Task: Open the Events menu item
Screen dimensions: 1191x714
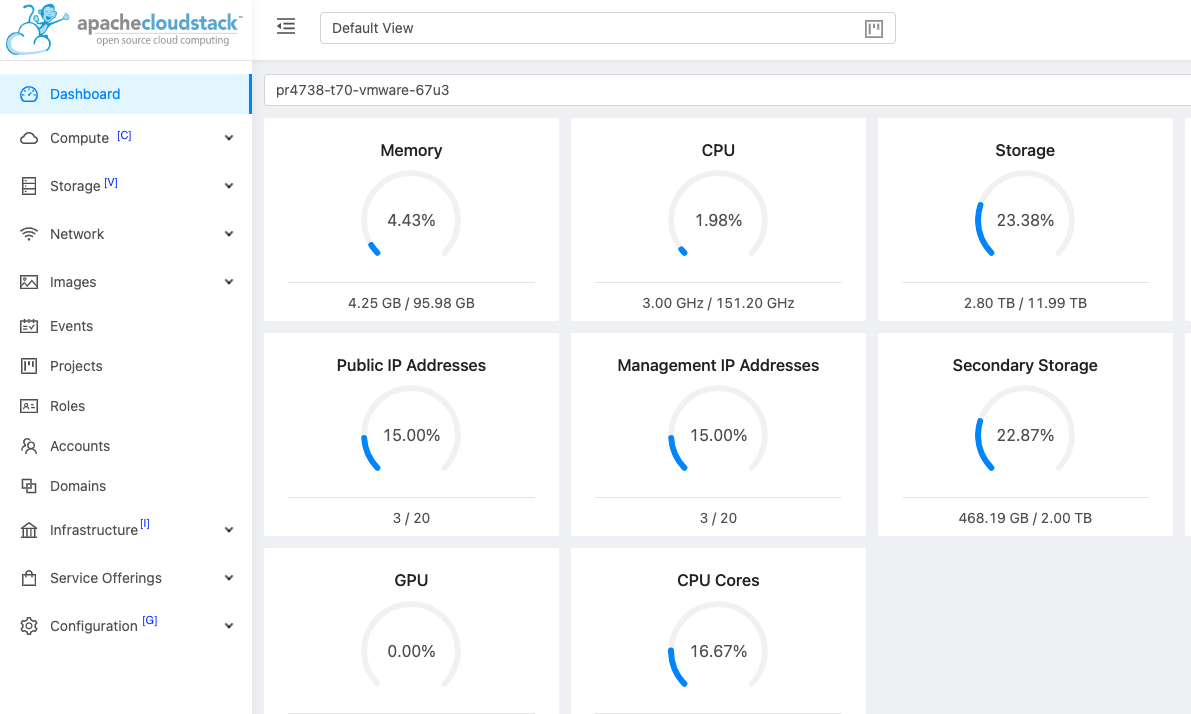Action: coord(126,326)
